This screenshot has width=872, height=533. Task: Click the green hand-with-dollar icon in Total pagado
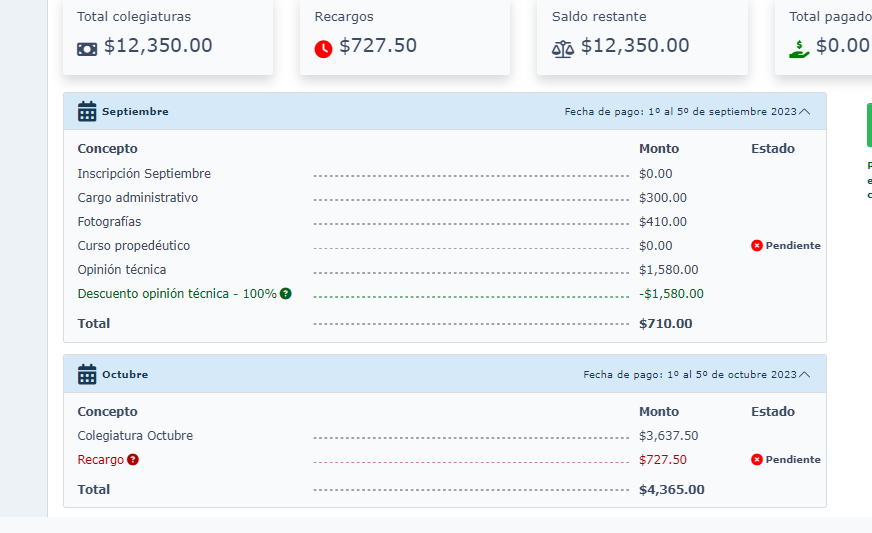pos(799,50)
